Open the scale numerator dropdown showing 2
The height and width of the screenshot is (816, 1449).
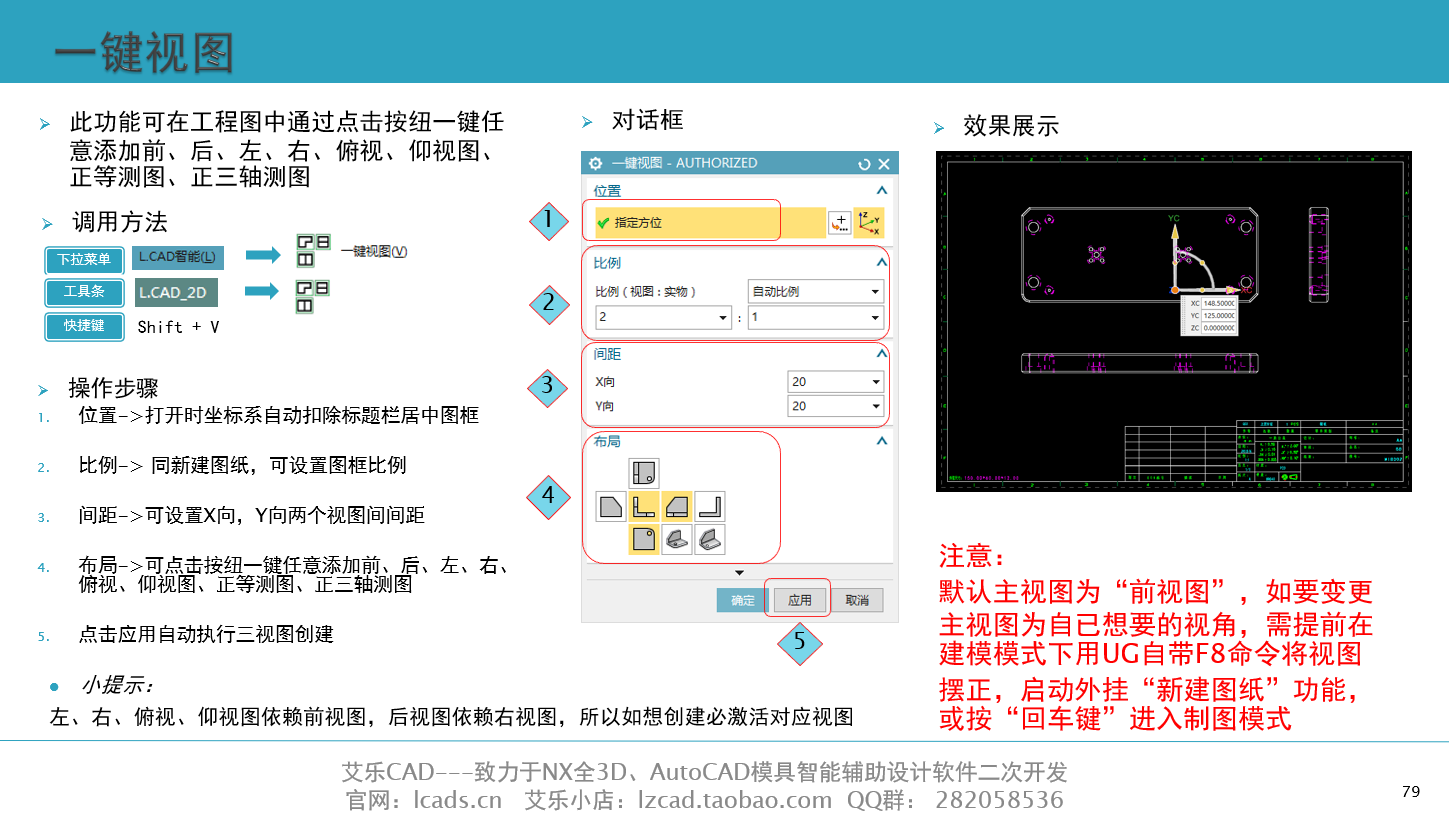(x=664, y=317)
